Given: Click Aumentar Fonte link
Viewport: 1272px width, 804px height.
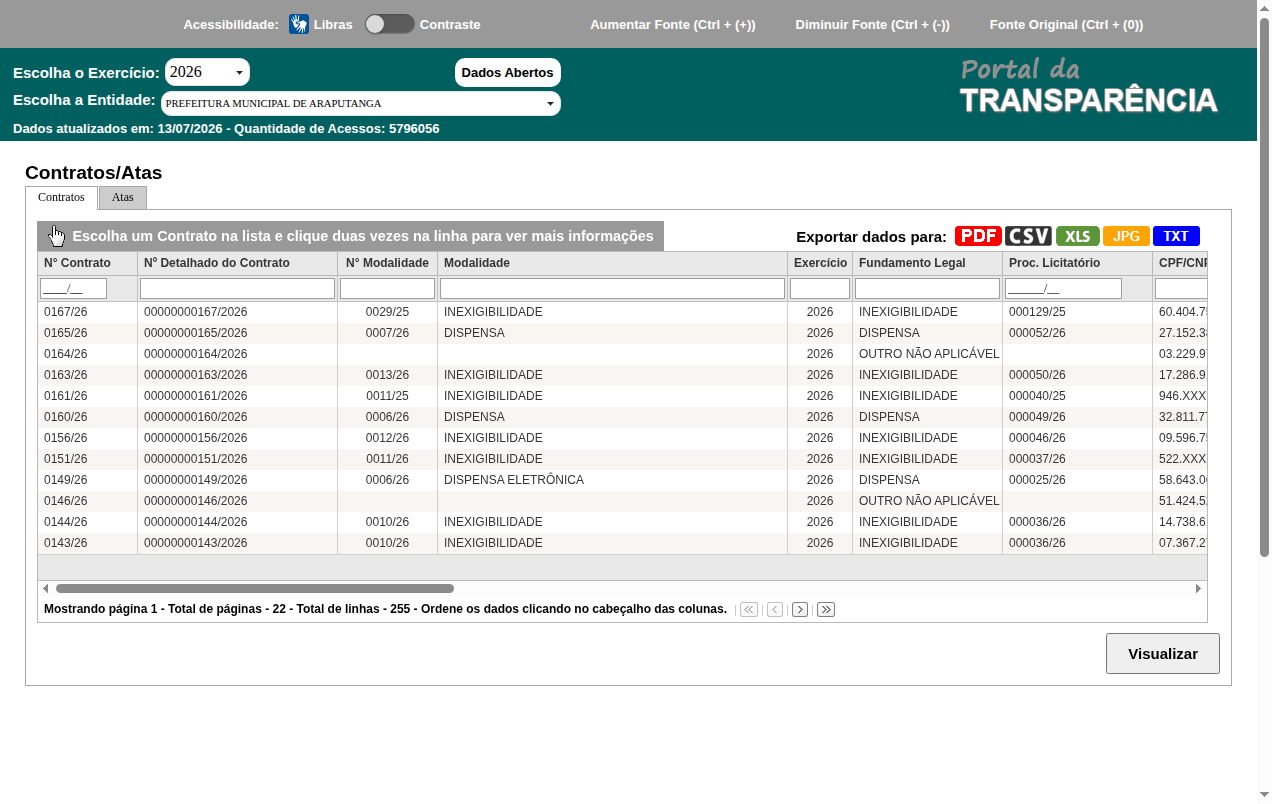Looking at the screenshot, I should (673, 24).
